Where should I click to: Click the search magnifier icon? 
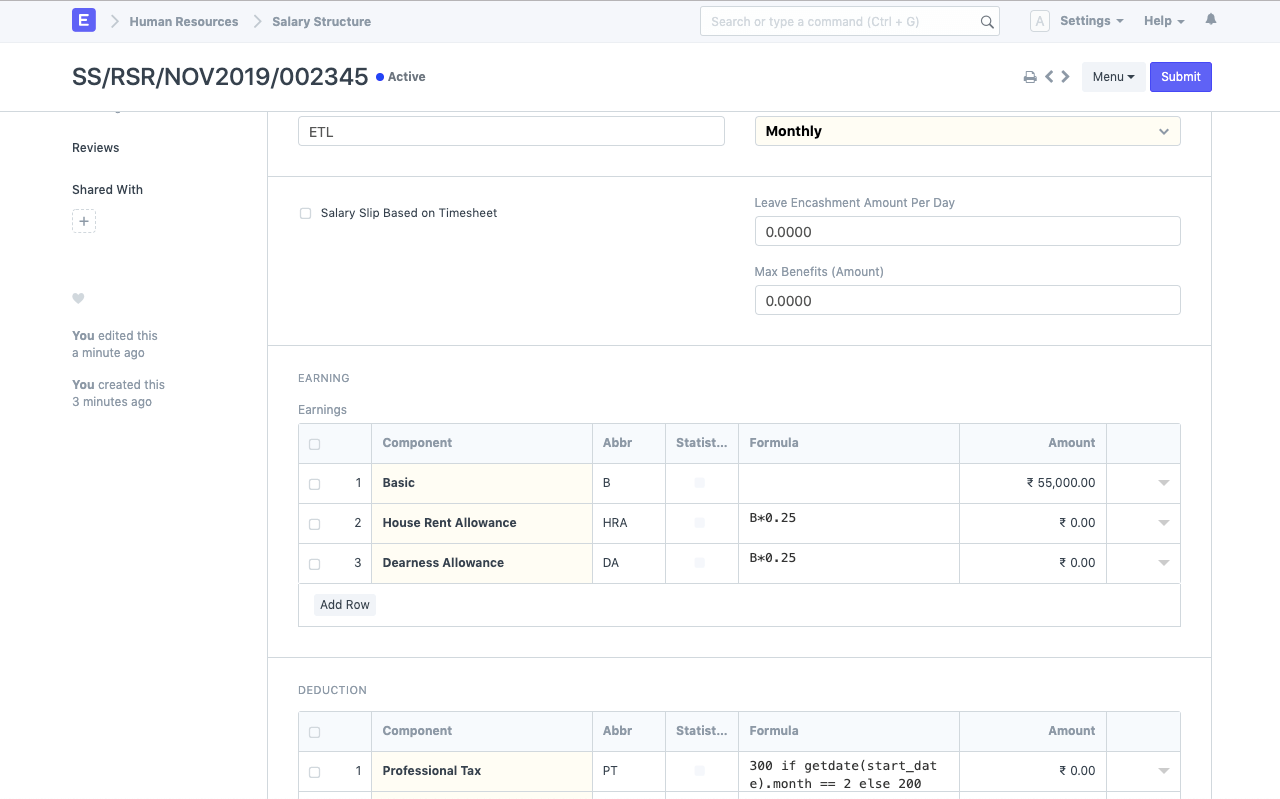(x=987, y=22)
